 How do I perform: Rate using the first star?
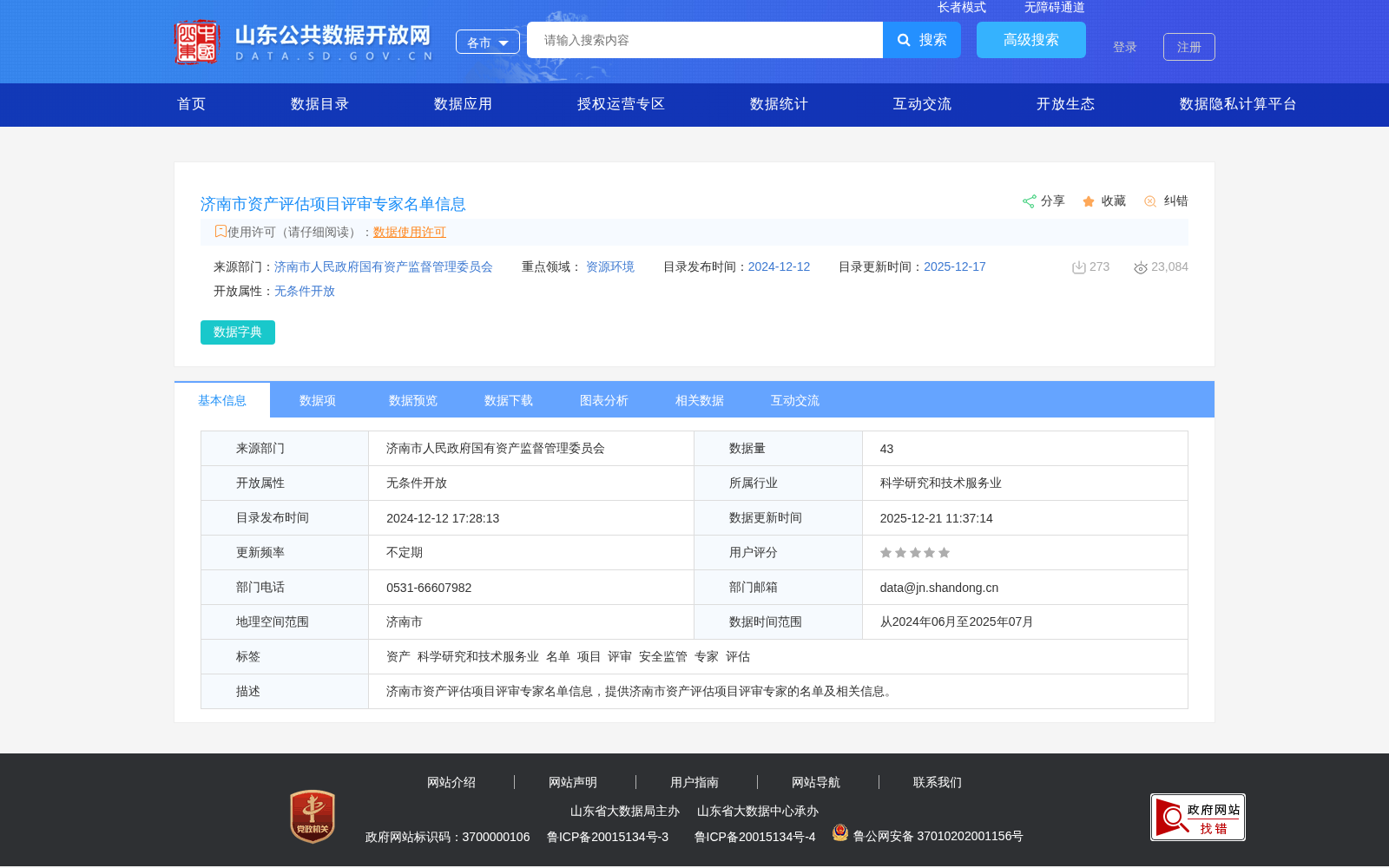coord(886,553)
